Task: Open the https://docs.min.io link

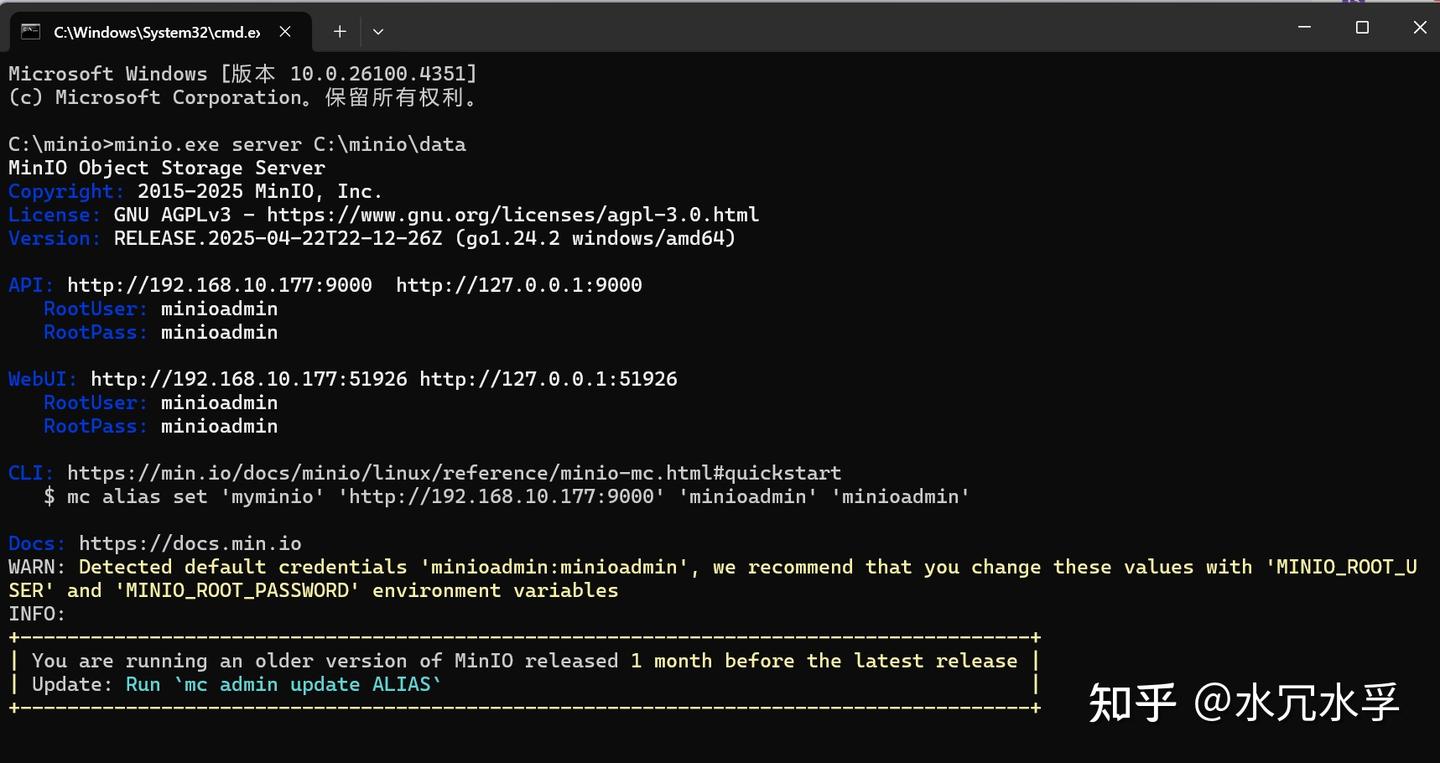Action: click(190, 544)
